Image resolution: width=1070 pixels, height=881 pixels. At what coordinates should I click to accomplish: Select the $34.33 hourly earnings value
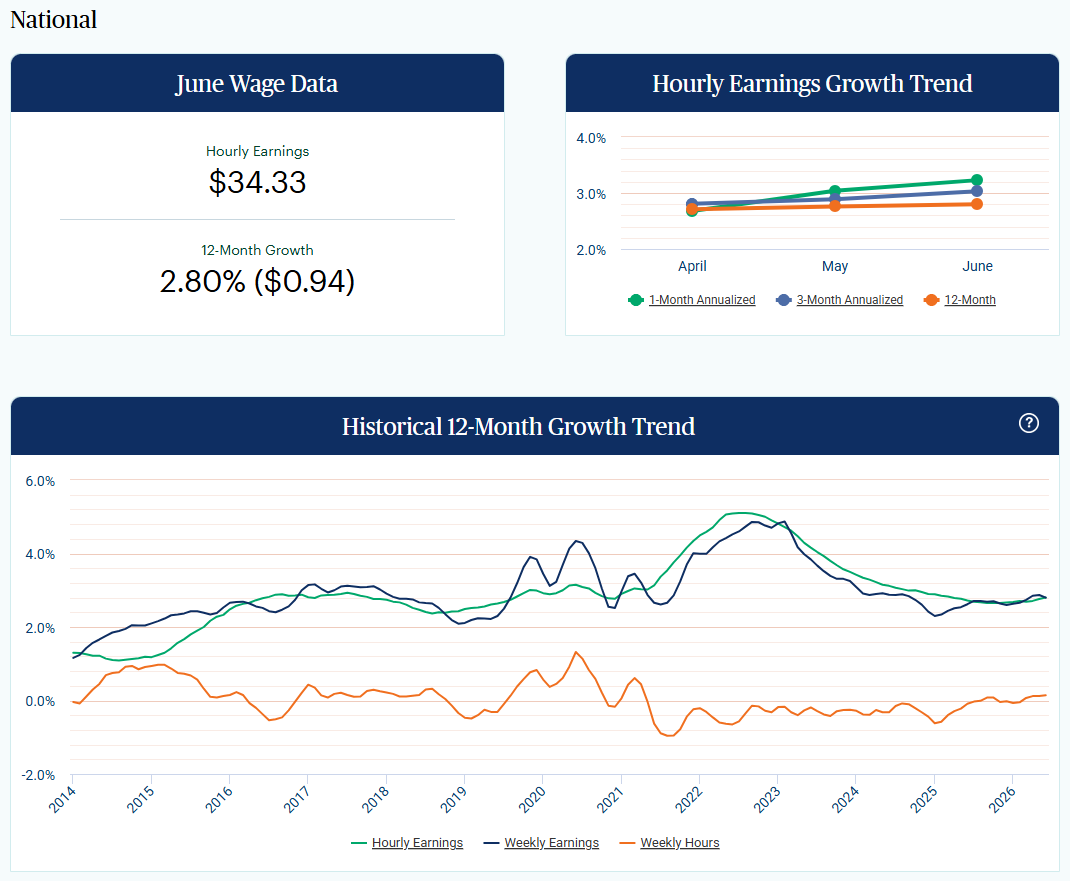tap(257, 182)
